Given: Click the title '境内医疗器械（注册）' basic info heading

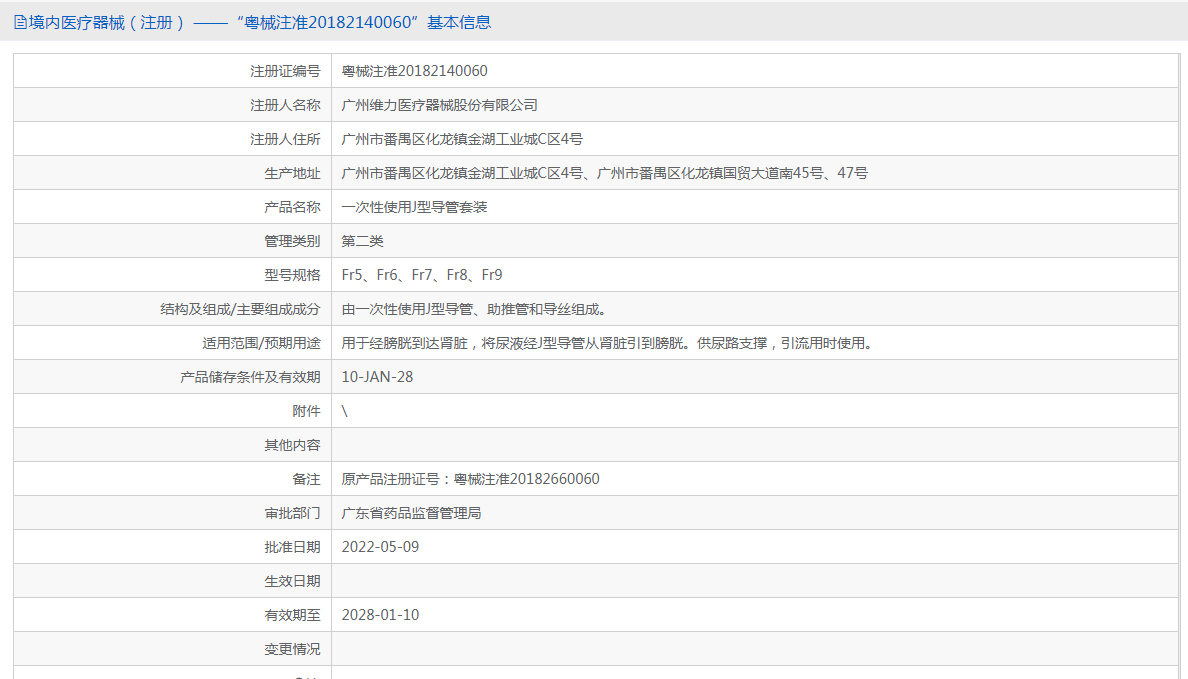Looking at the screenshot, I should click(260, 23).
